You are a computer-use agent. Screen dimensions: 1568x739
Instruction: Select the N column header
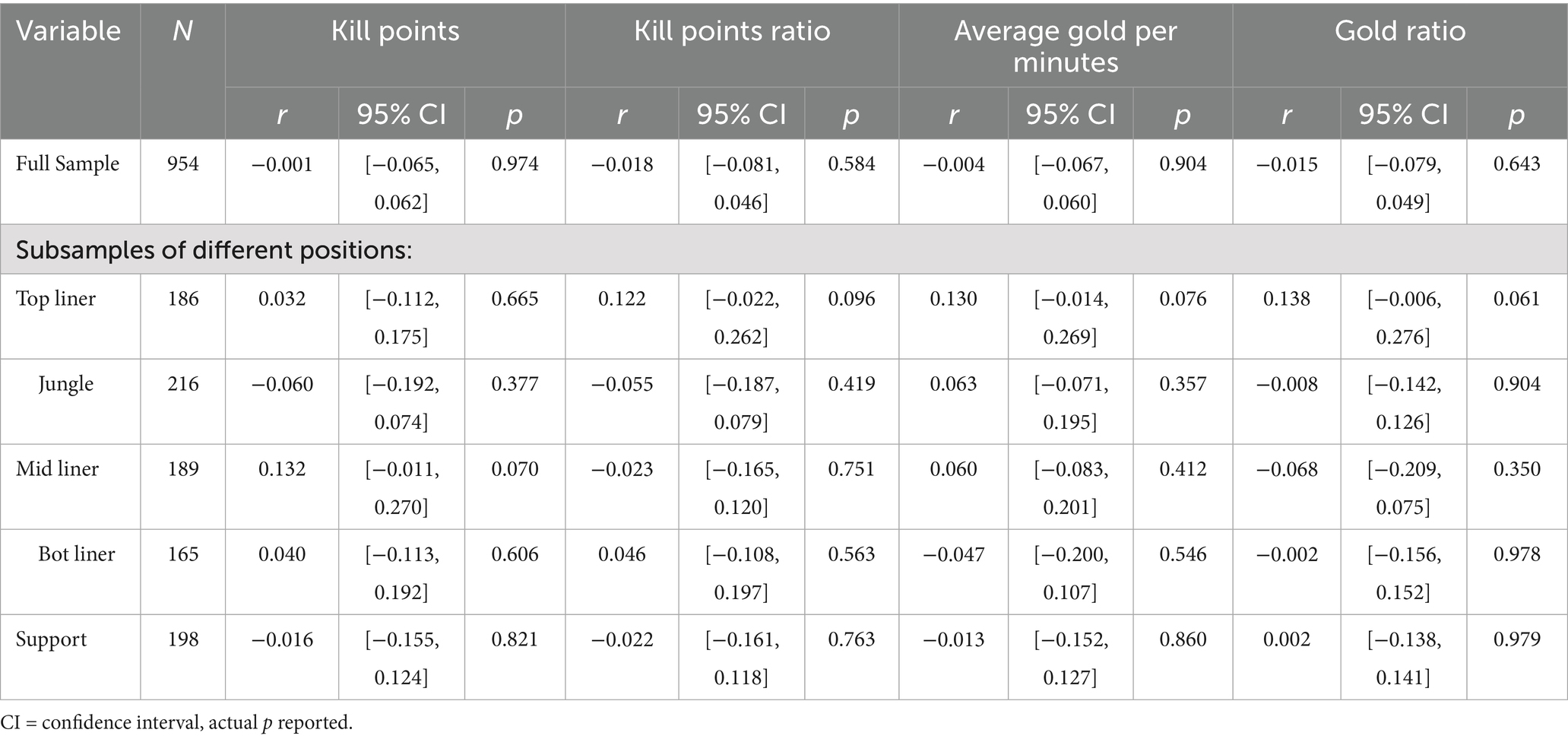(182, 31)
